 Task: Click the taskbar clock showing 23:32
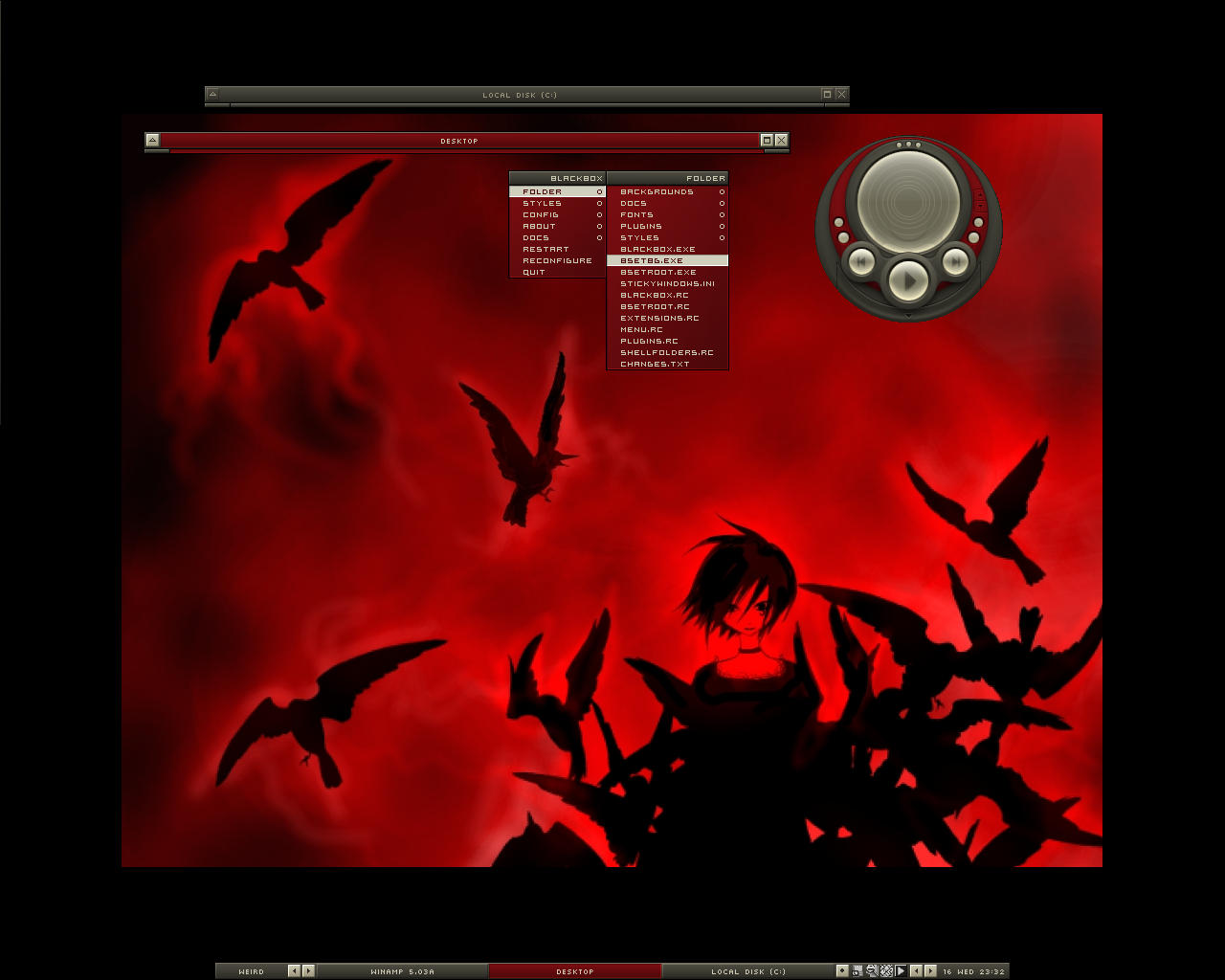click(x=973, y=970)
